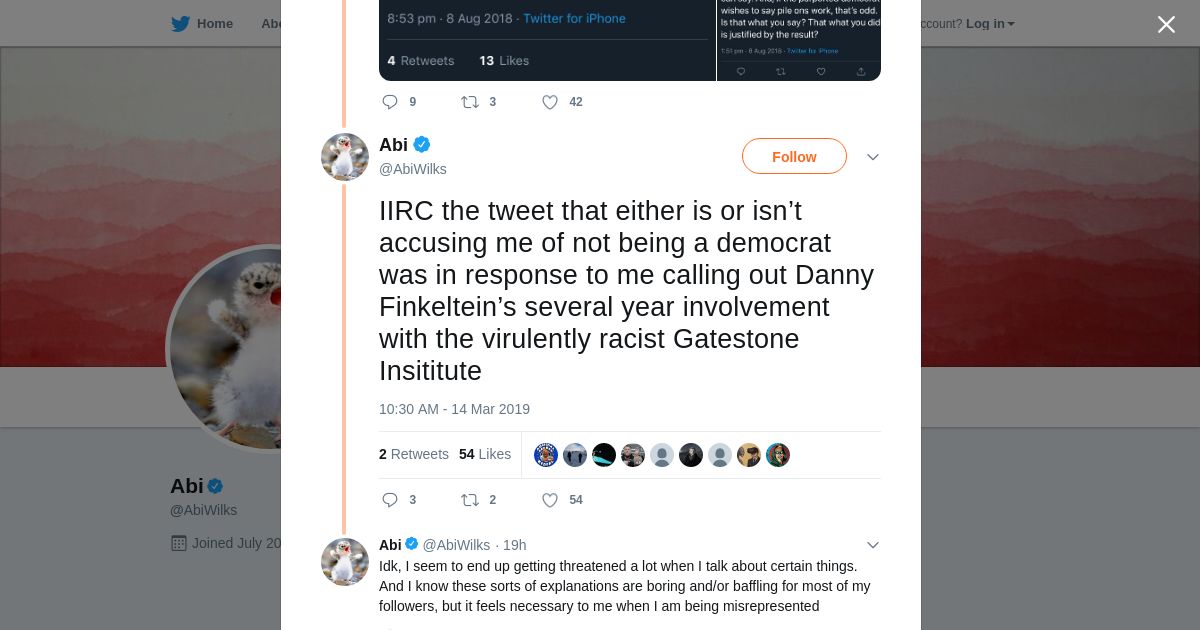This screenshot has width=1200, height=630.
Task: Click the reply icon showing 9 replies
Action: coord(390,102)
